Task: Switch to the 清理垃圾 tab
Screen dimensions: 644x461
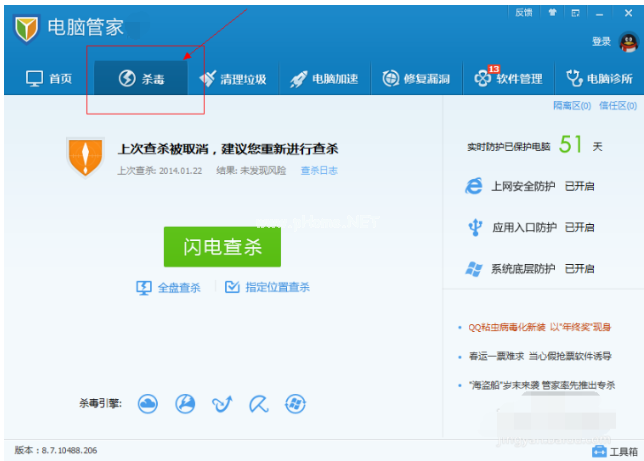Action: click(233, 78)
